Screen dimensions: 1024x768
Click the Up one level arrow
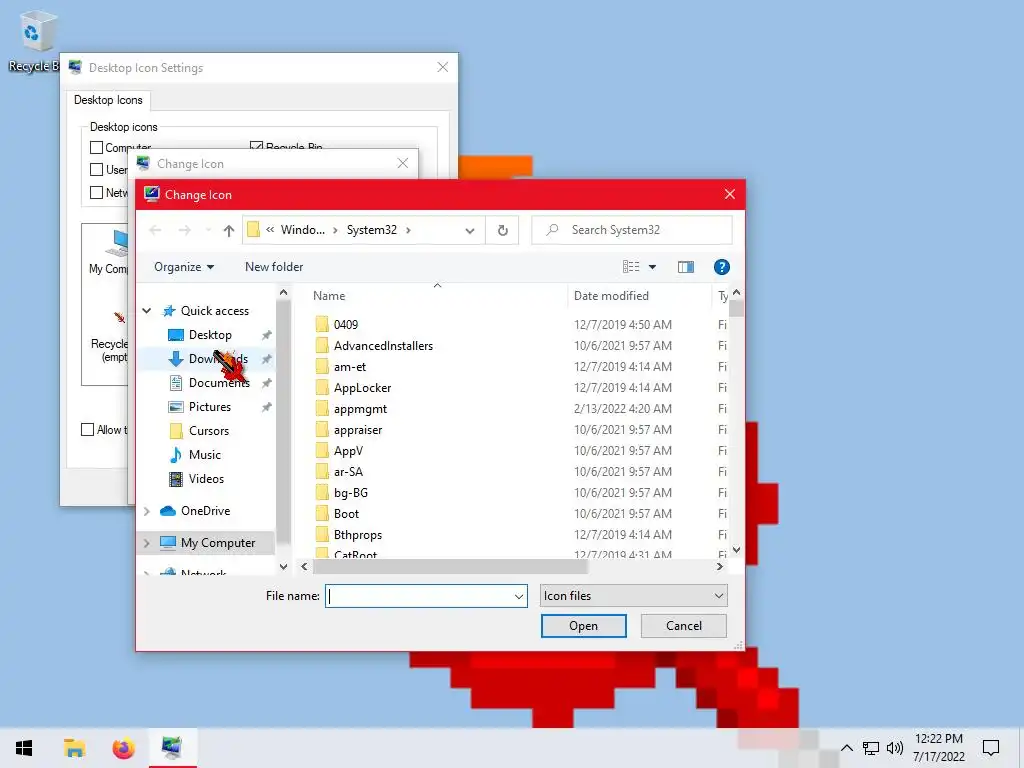click(229, 231)
